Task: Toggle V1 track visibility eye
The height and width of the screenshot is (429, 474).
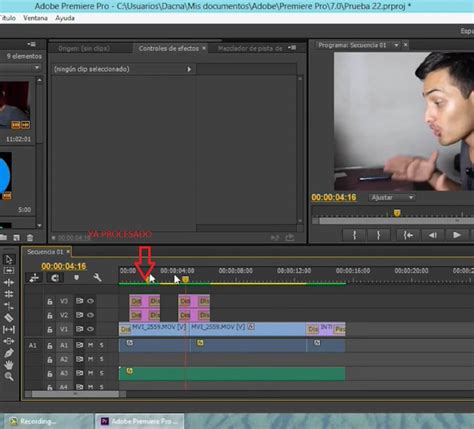Action: coord(90,329)
